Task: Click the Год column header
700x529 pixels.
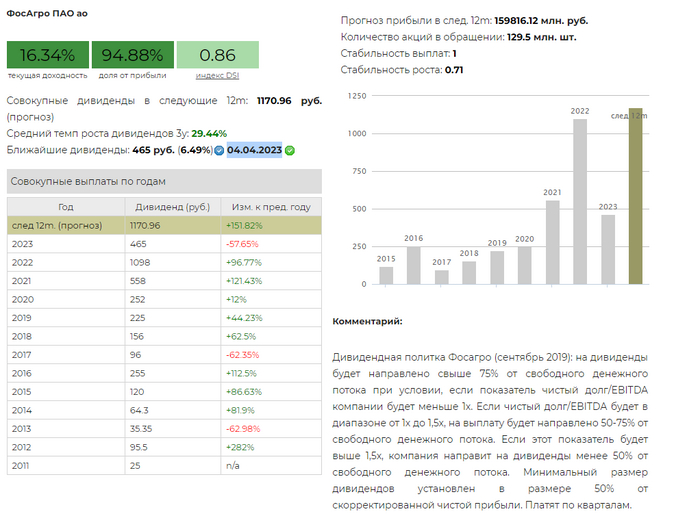Action: point(66,207)
